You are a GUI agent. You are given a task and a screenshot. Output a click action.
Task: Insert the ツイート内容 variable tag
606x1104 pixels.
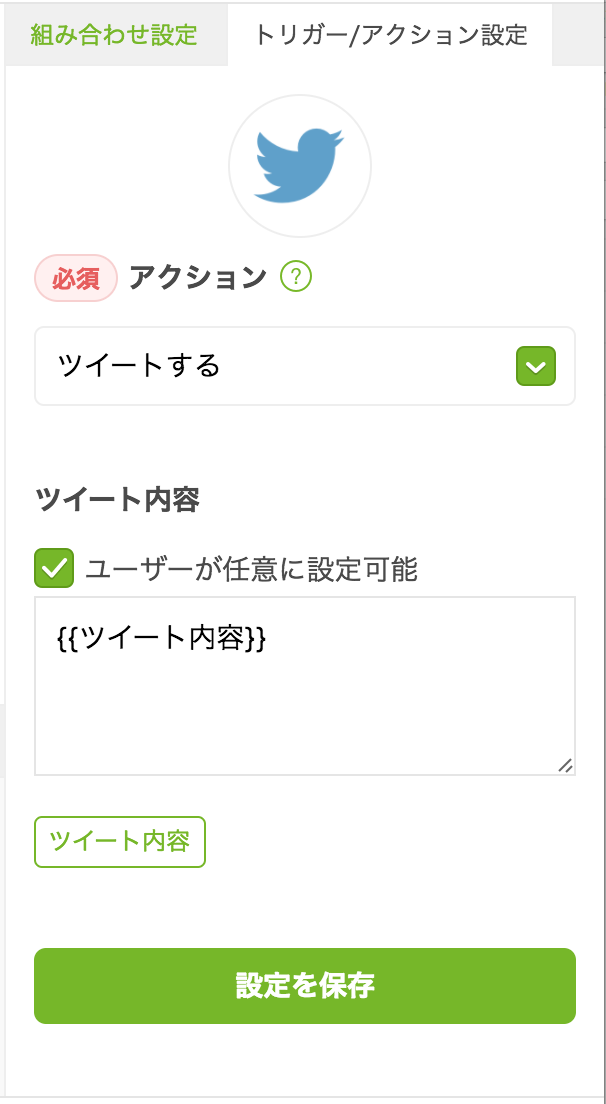[x=120, y=842]
